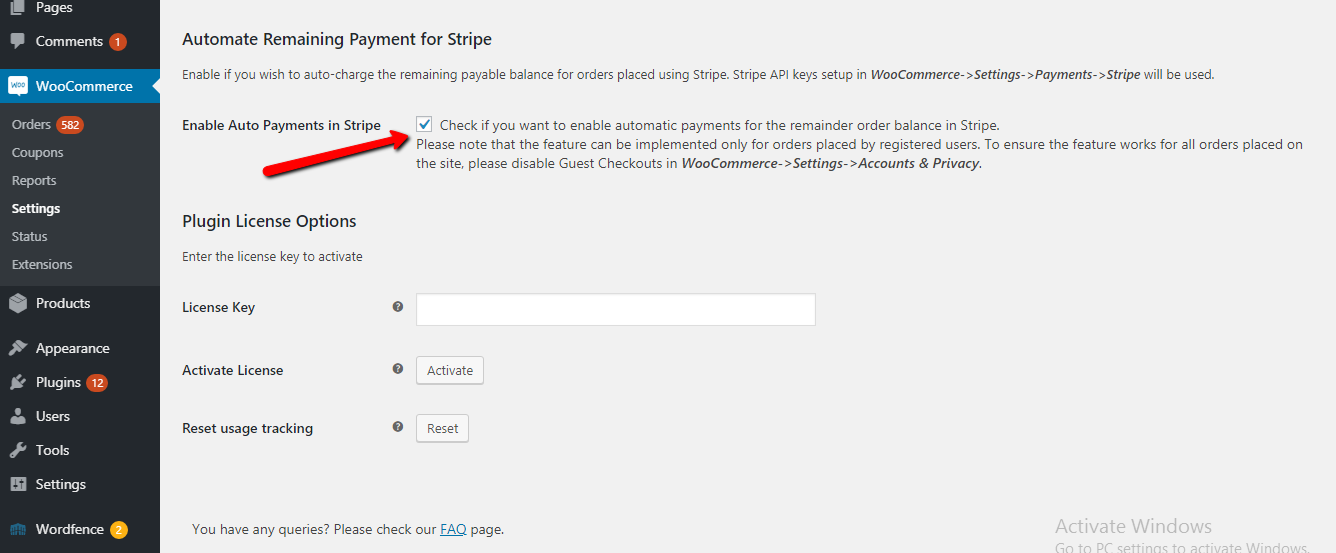The width and height of the screenshot is (1336, 553).
Task: Uncheck Enable Auto Payments in Stripe checkbox
Action: coord(424,125)
